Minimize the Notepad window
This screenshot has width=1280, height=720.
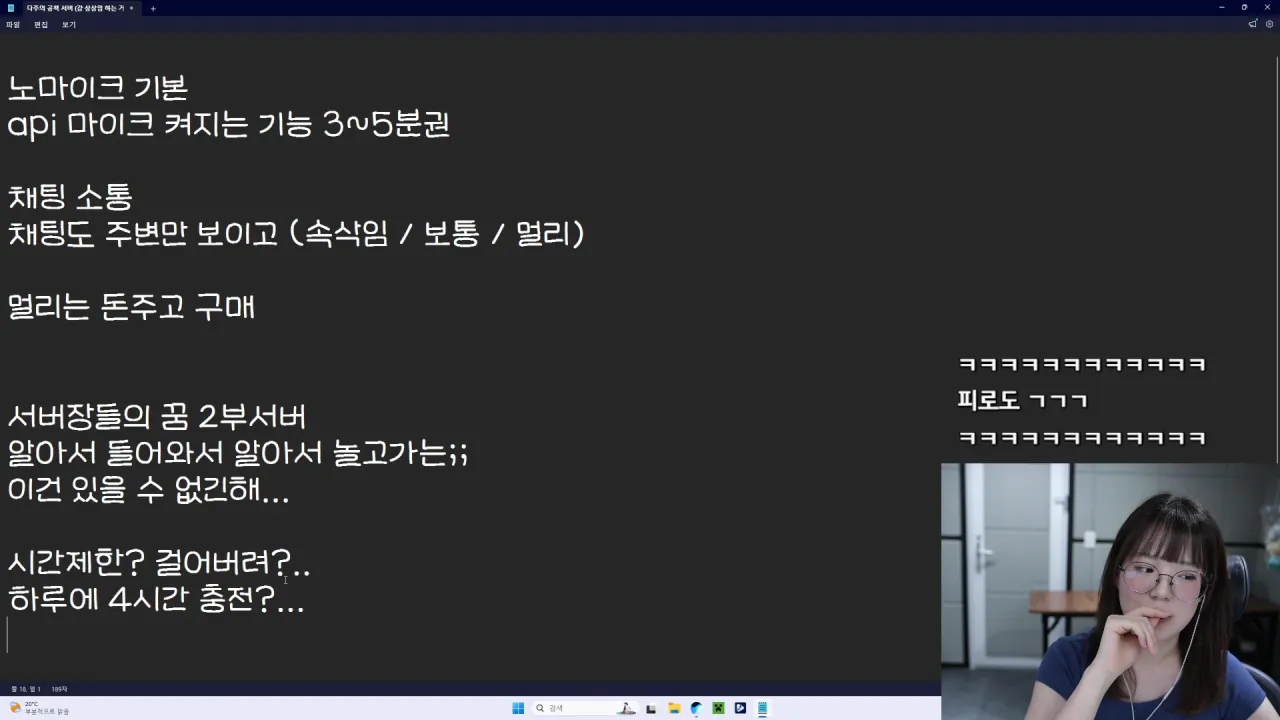click(x=1221, y=8)
